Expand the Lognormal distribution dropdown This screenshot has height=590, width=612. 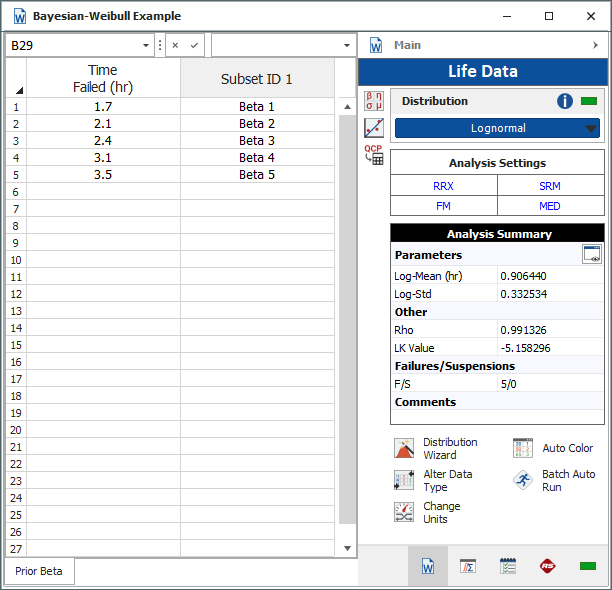pyautogui.click(x=591, y=128)
